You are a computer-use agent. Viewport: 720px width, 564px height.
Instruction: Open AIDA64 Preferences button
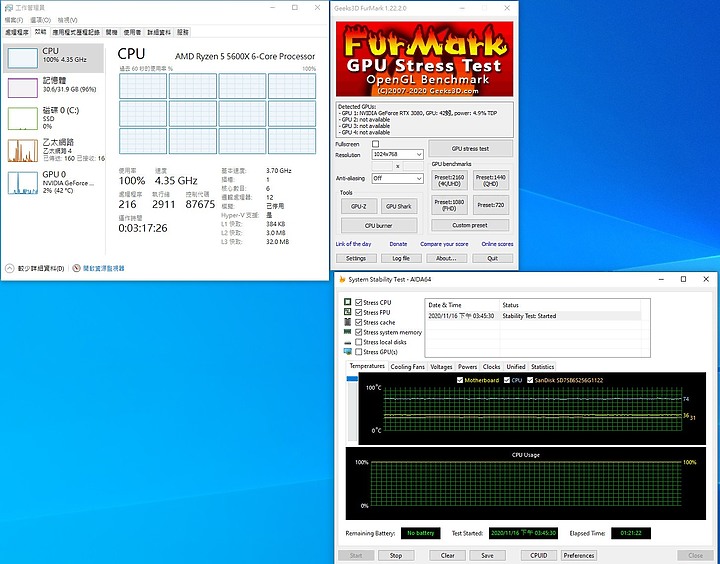579,555
